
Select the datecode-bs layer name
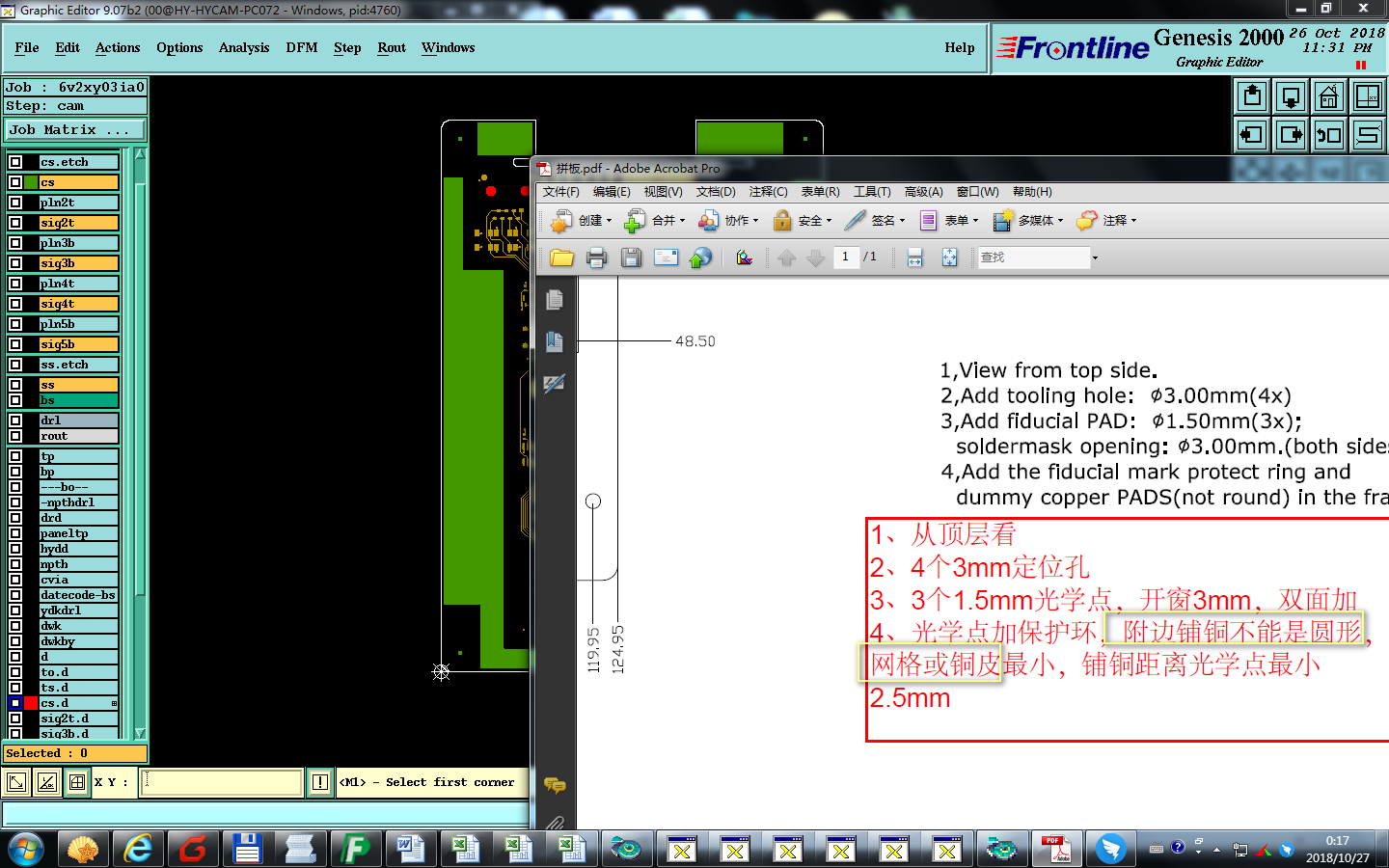[79, 595]
